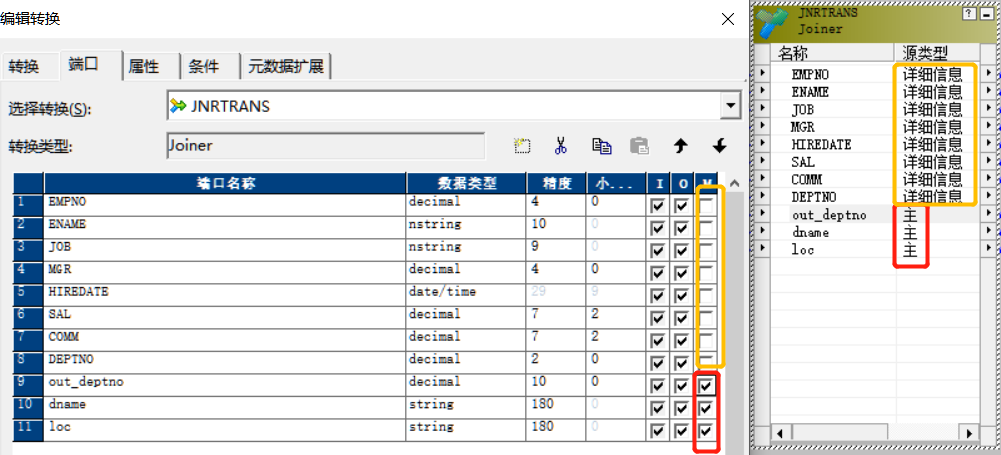Click 详细信息 for MGR in JNRTRANS panel

click(x=933, y=127)
